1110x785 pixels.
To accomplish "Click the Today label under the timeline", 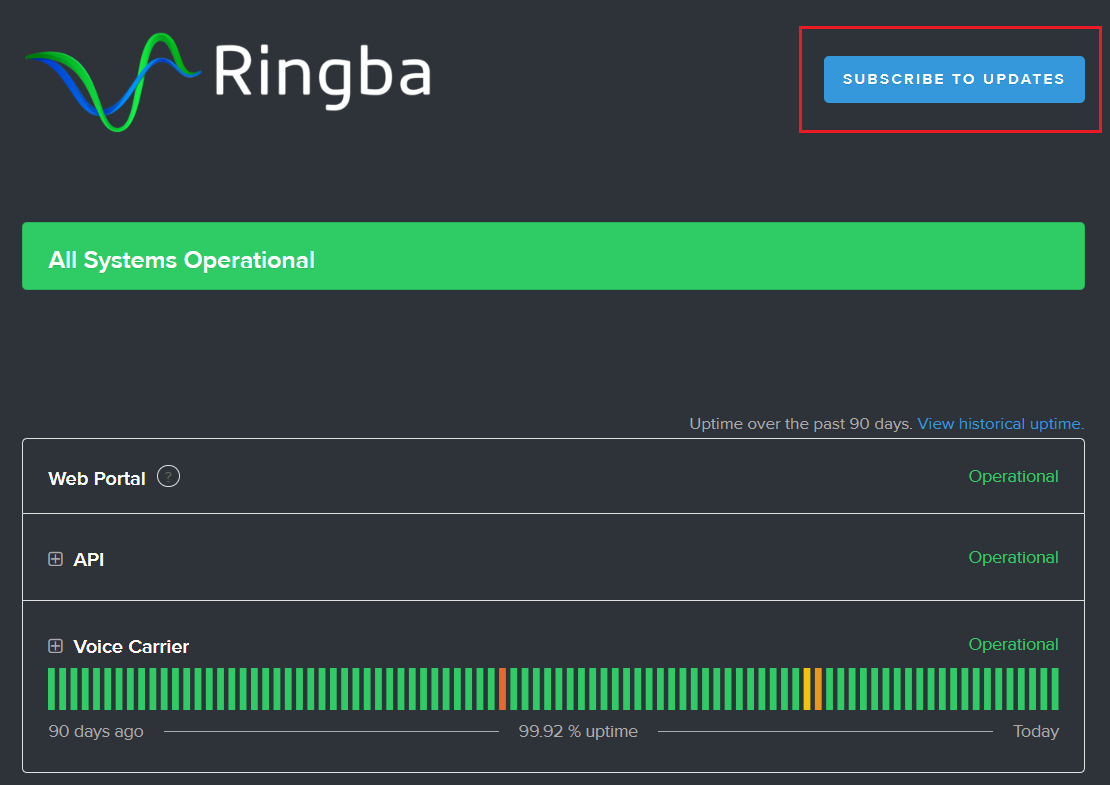I will pyautogui.click(x=1036, y=731).
